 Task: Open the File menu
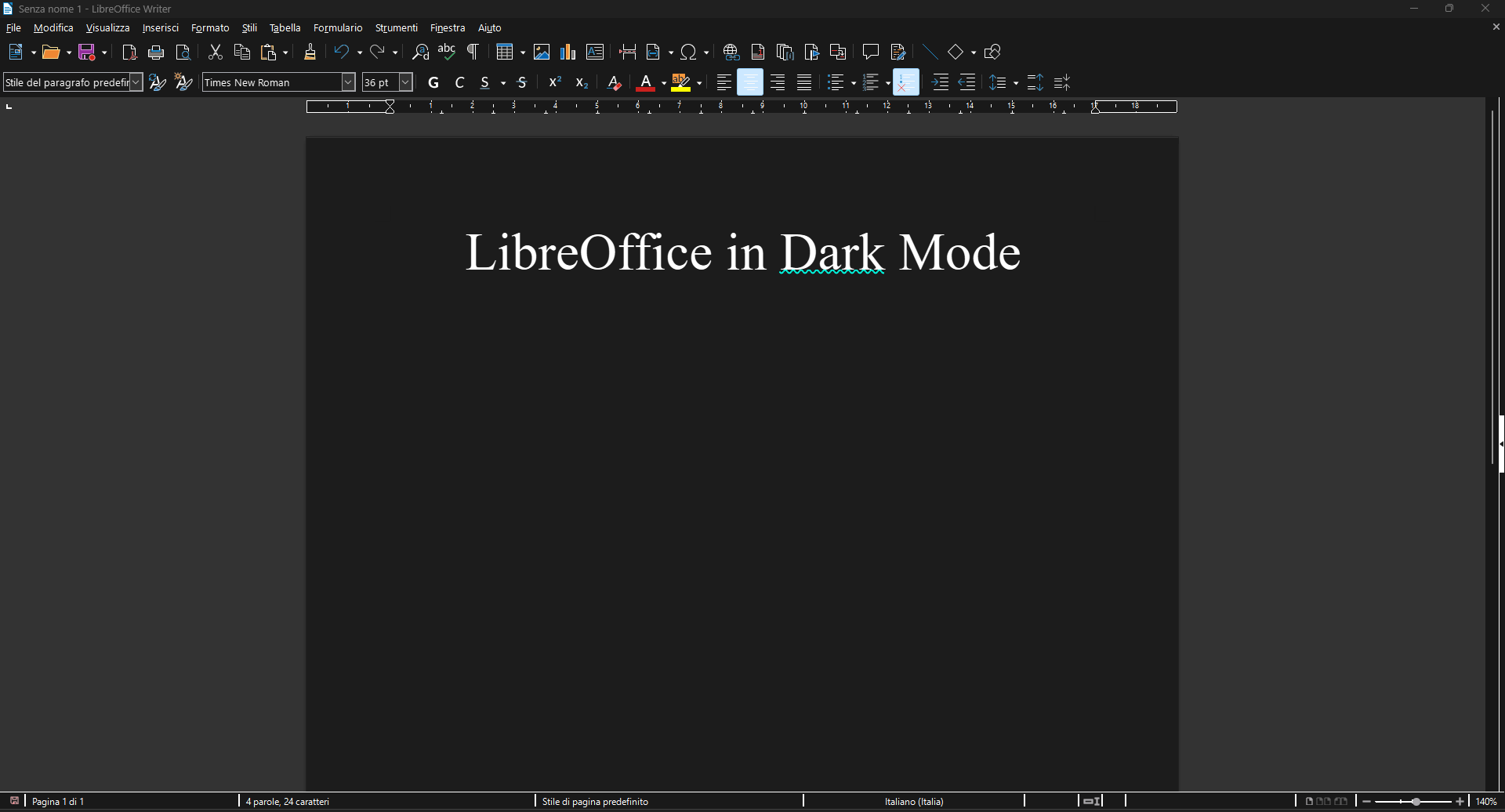pos(13,27)
